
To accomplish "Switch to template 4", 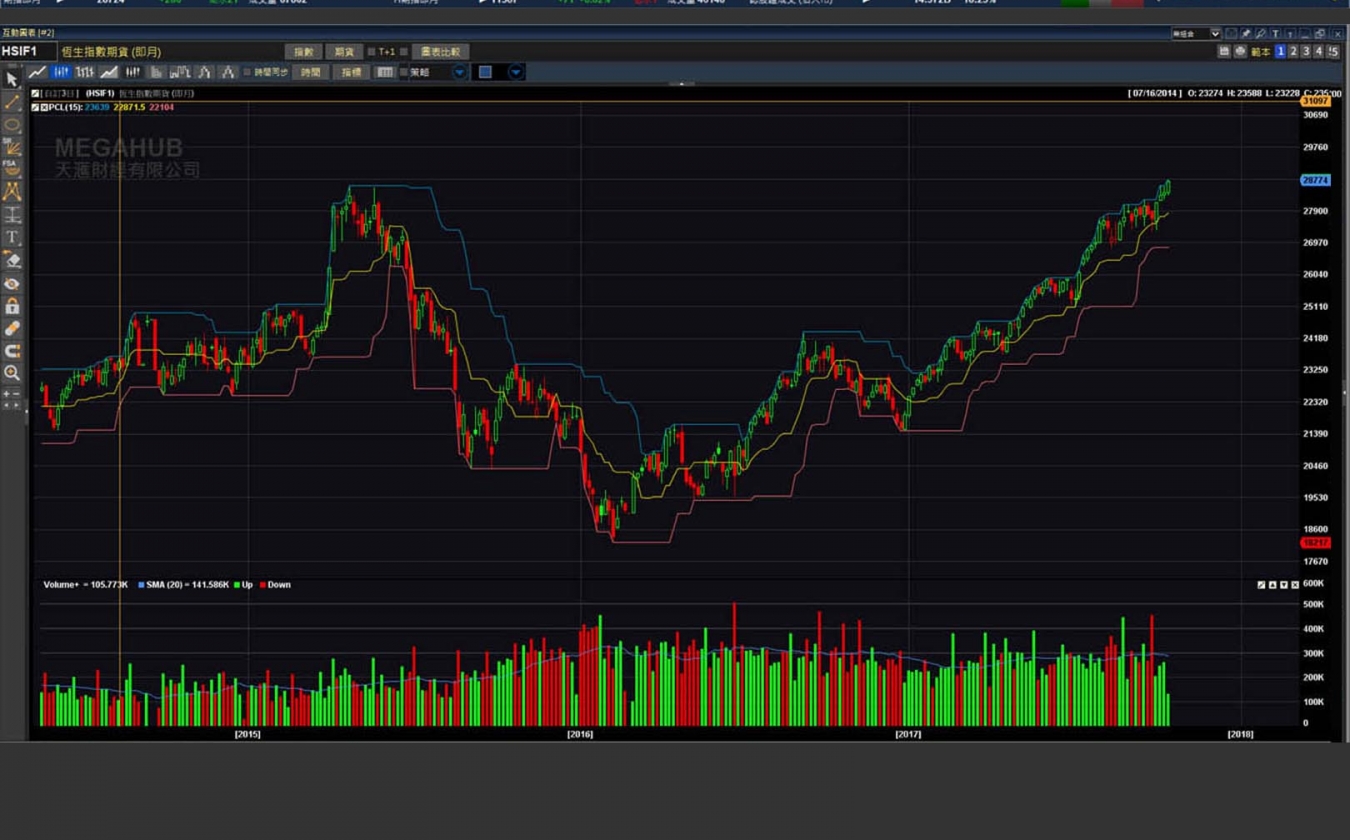I will point(1319,51).
